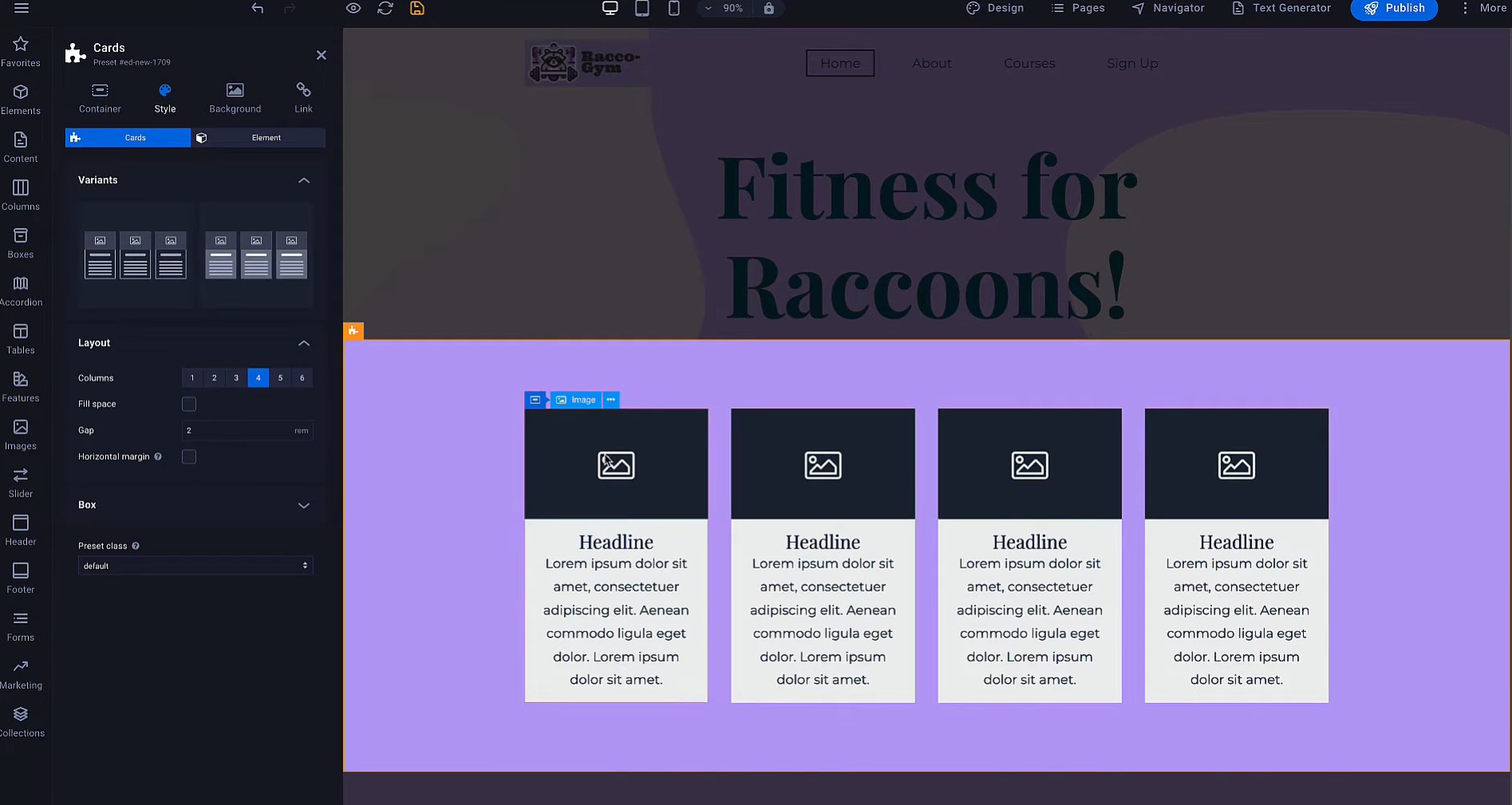Redo the last undone action
Viewport: 1512px width, 805px height.
(x=289, y=8)
